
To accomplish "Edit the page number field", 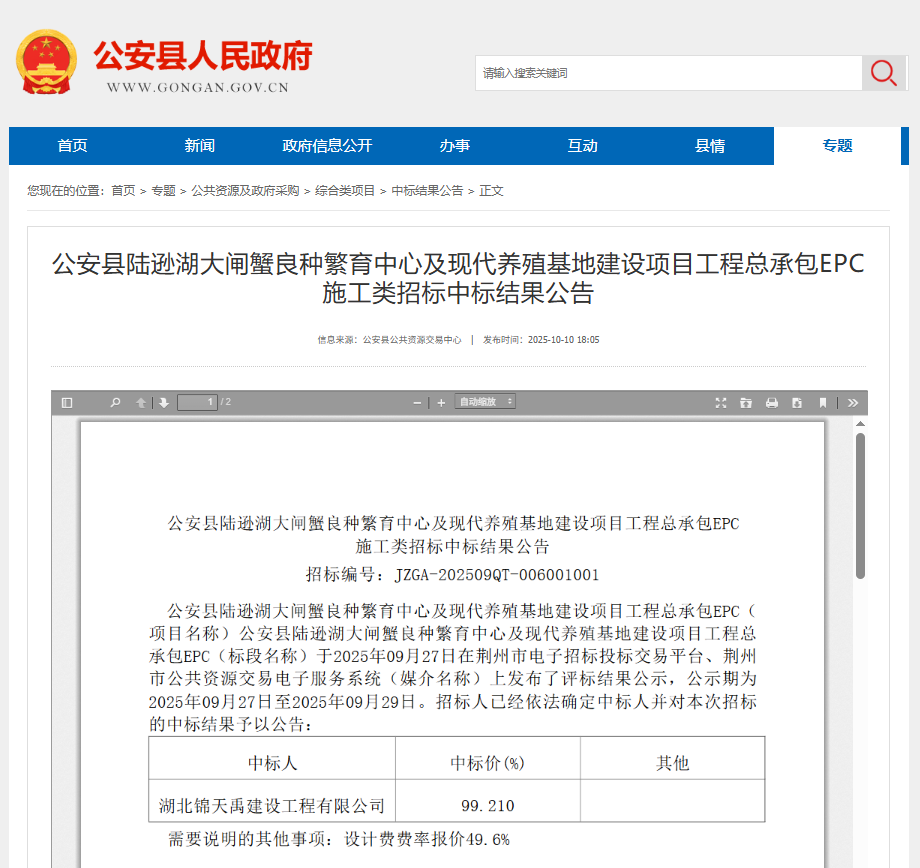I will click(197, 402).
